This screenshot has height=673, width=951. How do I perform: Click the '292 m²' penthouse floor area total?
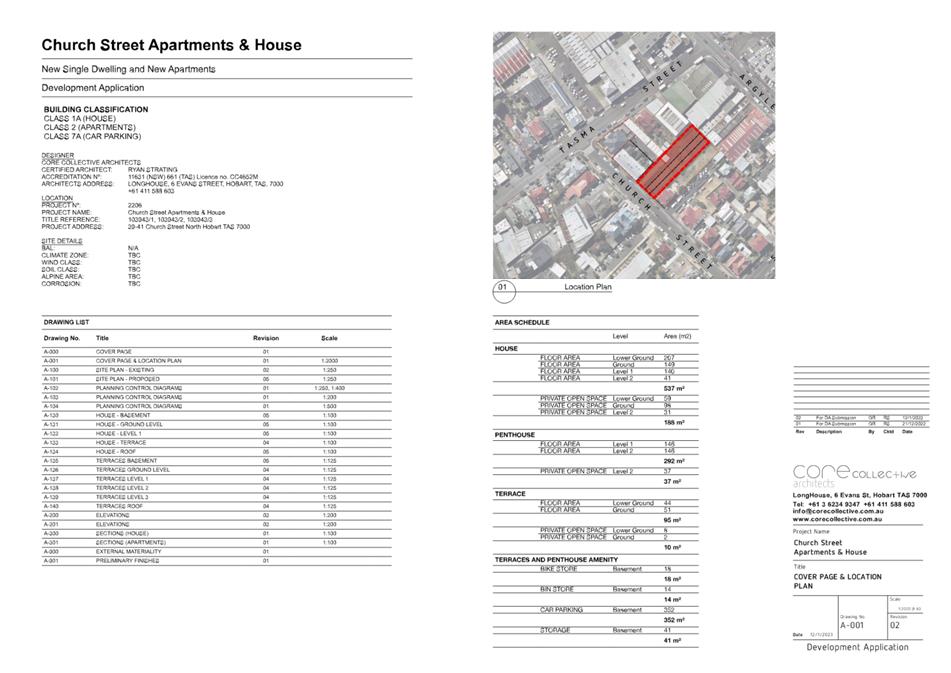coord(674,461)
